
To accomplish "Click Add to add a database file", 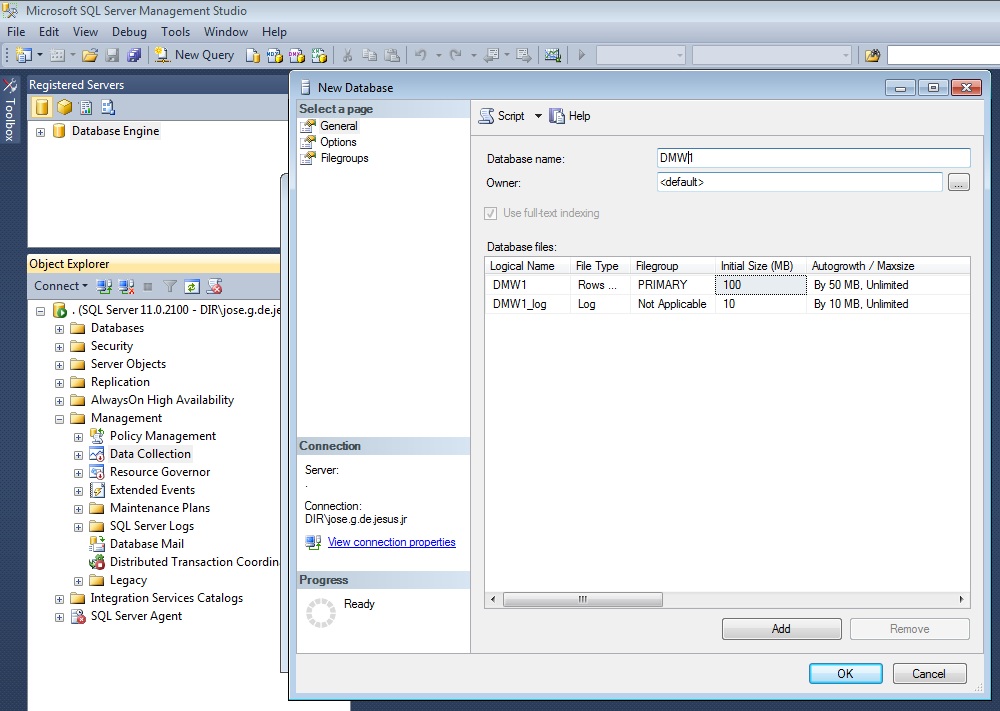I will pos(781,629).
